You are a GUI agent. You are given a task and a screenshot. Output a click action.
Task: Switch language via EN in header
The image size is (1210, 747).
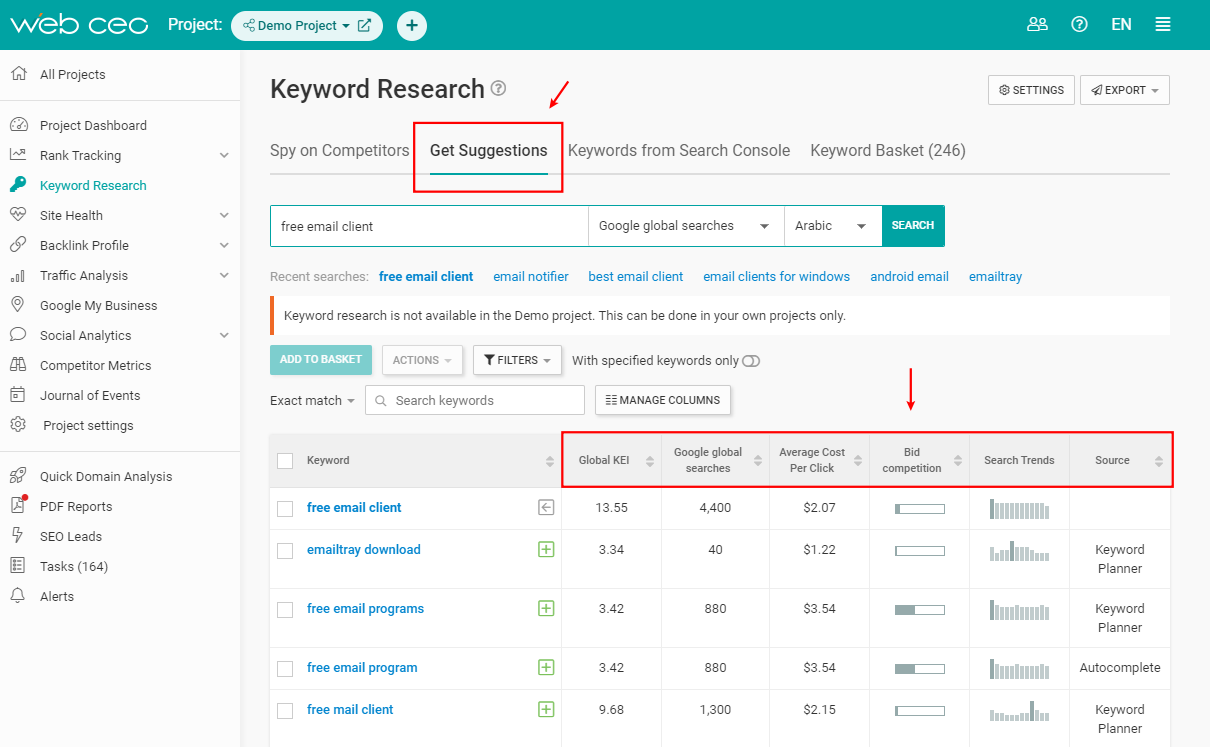point(1122,25)
